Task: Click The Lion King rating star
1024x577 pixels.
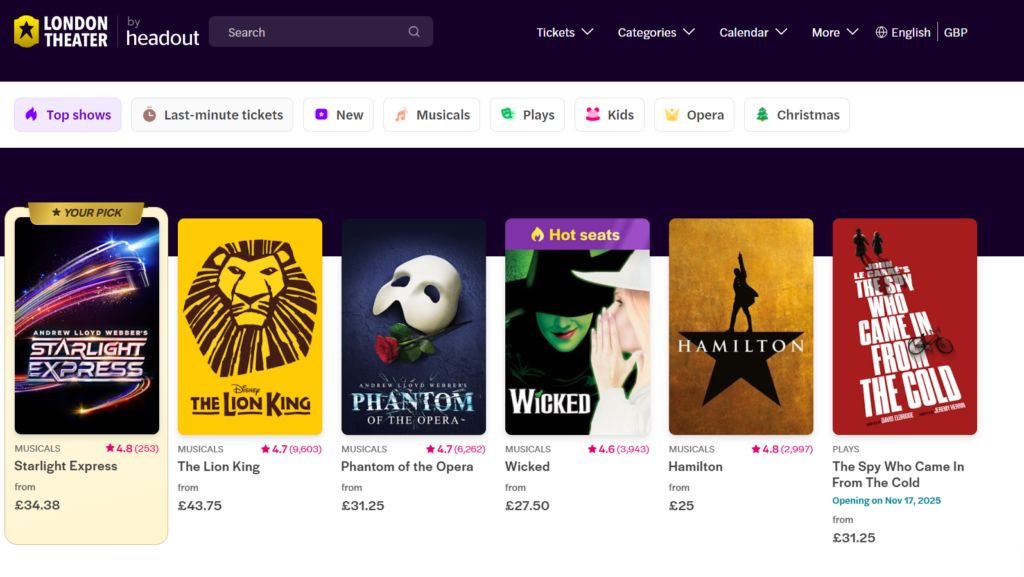Action: click(265, 449)
